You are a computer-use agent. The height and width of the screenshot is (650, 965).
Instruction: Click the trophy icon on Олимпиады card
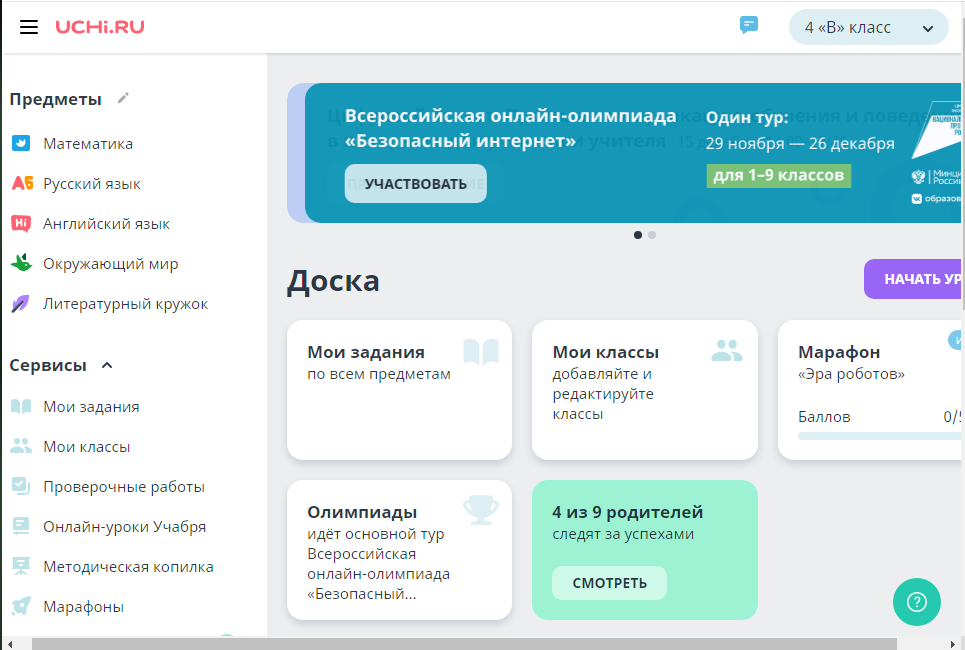(481, 510)
